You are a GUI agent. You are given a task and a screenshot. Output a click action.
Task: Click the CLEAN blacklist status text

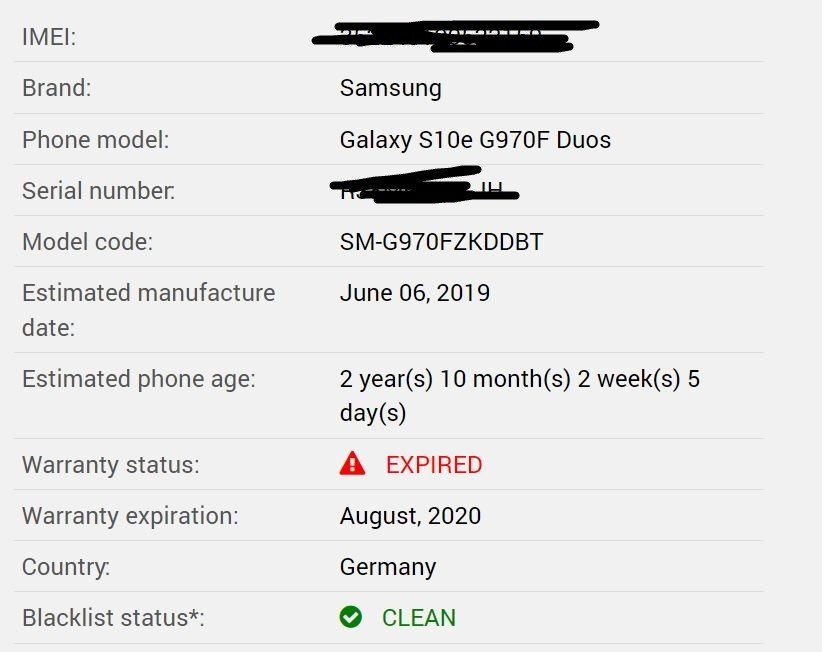419,617
